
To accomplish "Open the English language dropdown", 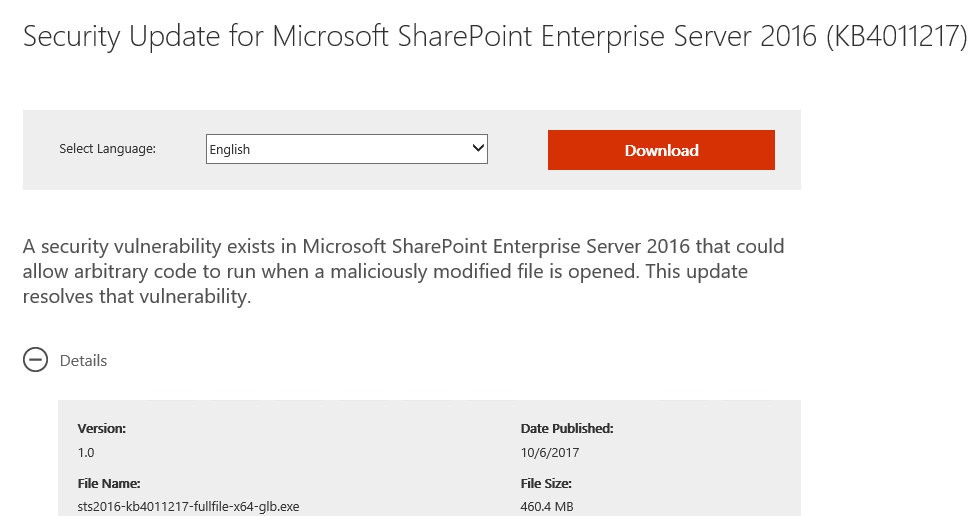I will [346, 149].
